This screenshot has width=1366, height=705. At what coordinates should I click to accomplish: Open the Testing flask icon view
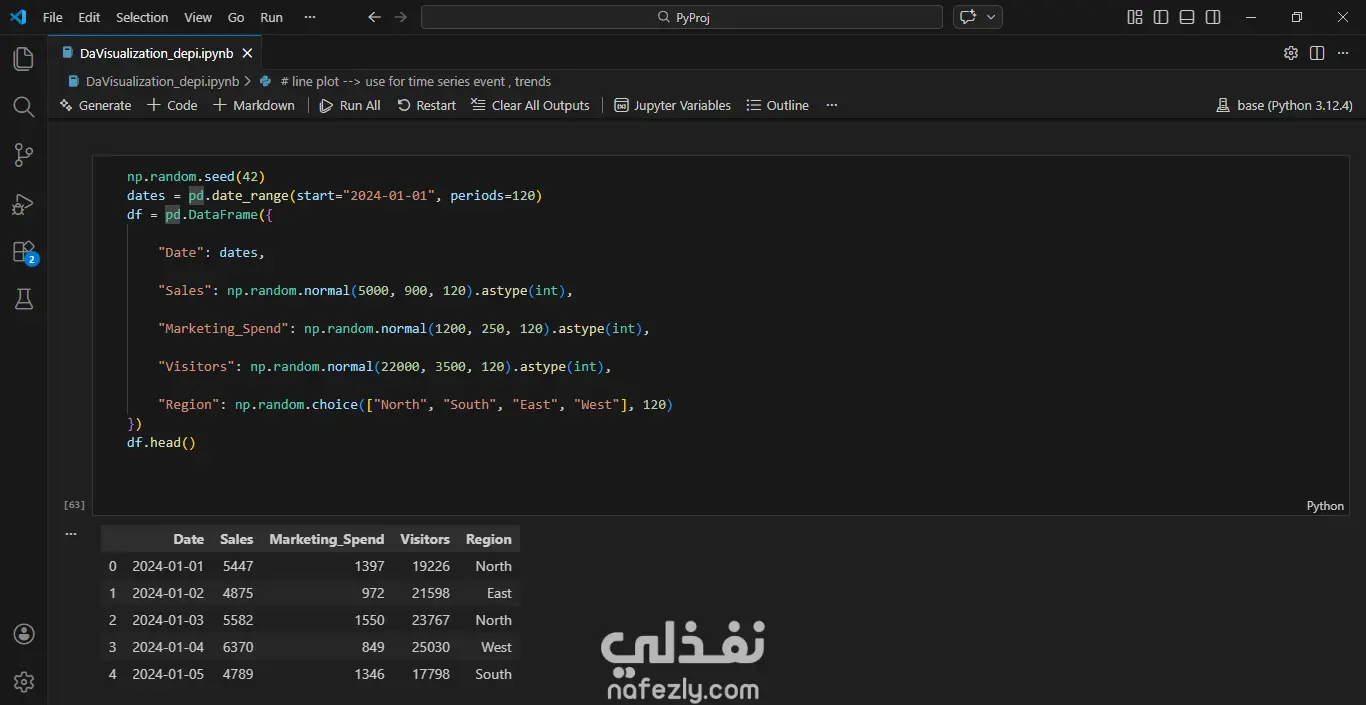pos(24,299)
